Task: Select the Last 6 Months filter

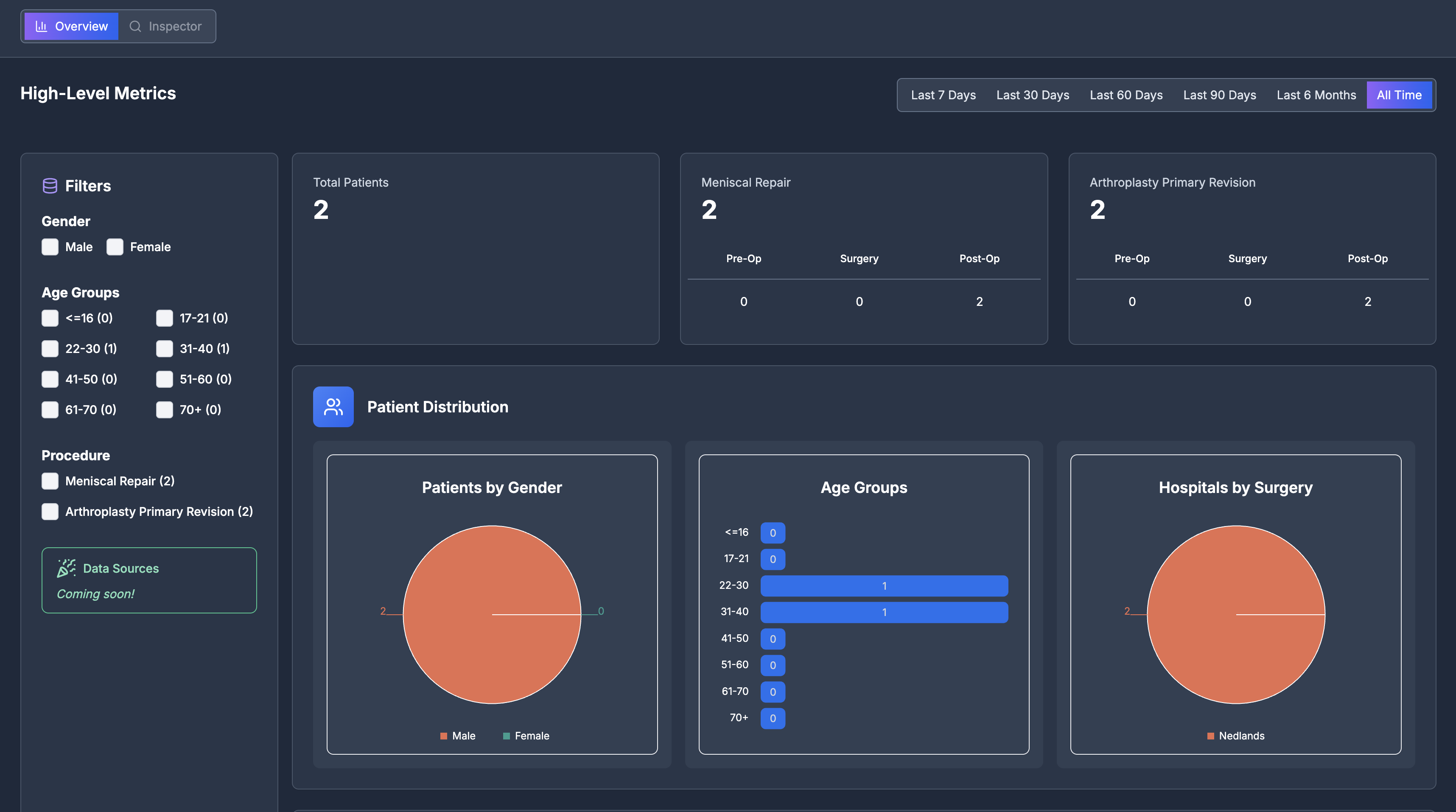Action: [x=1316, y=95]
